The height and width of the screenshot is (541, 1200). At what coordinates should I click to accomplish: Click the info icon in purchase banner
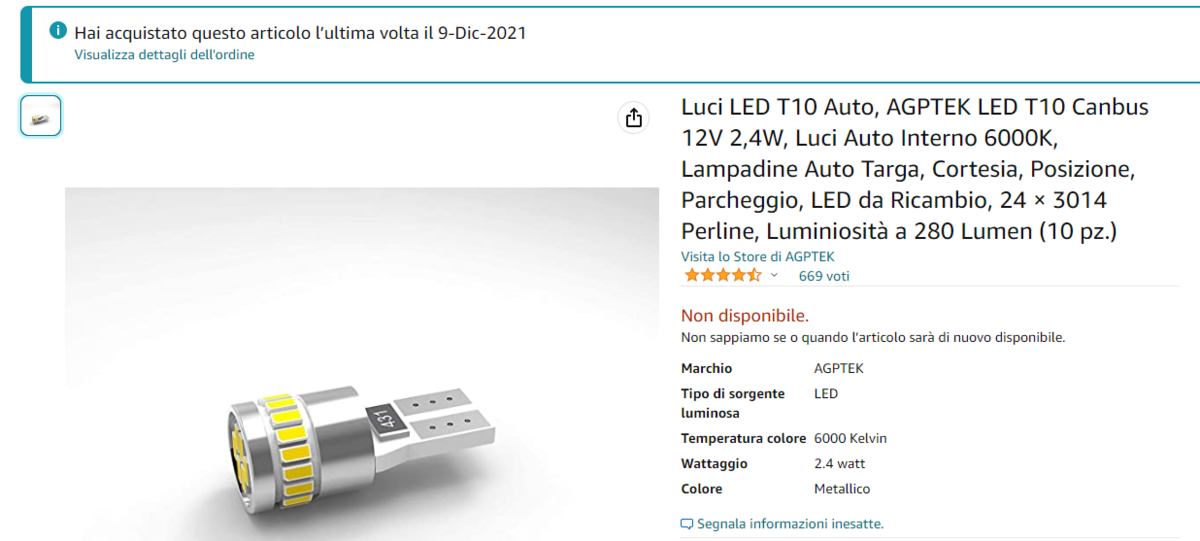click(58, 32)
